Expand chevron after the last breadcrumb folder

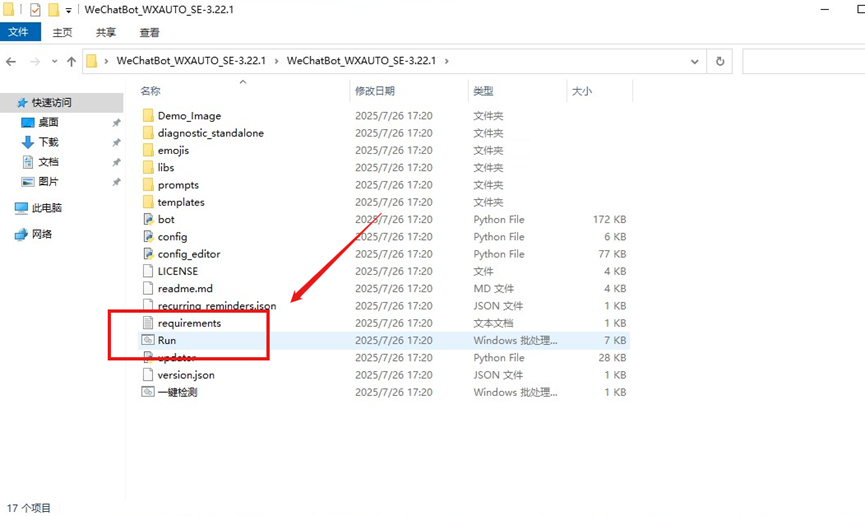(446, 61)
